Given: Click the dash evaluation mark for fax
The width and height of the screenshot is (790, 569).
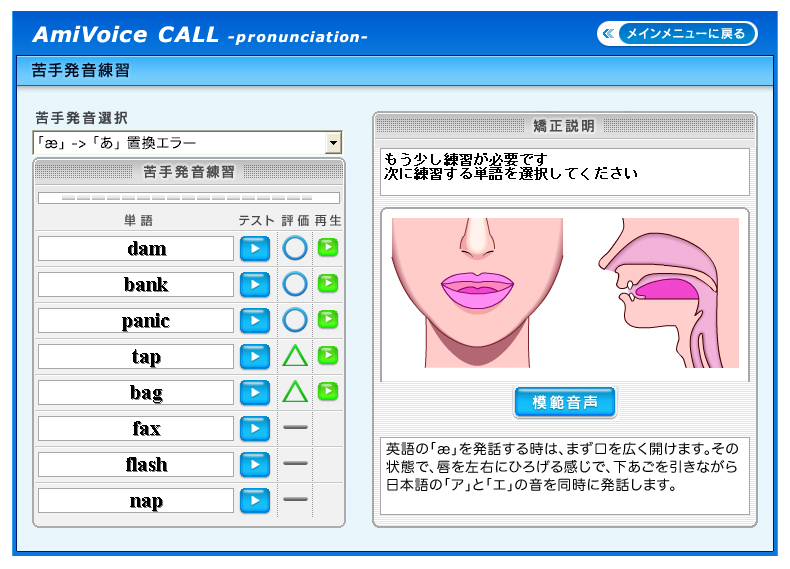Looking at the screenshot, I should tap(295, 427).
